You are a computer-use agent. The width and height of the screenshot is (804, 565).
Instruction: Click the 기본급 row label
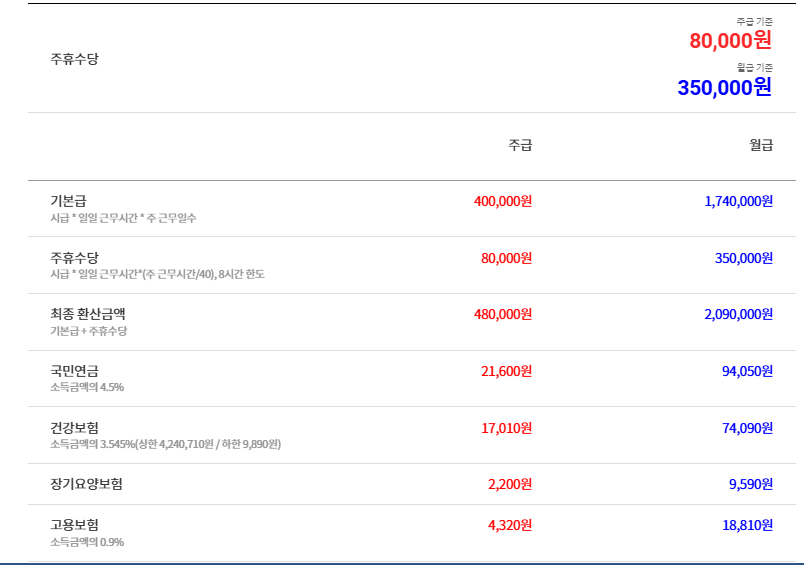click(x=68, y=200)
